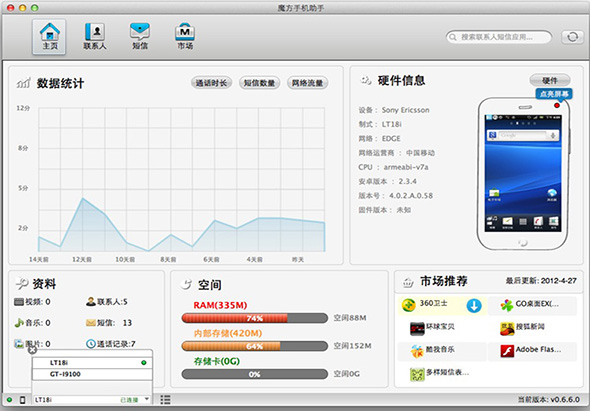Show 网络流量 network traffic statistics

tap(307, 83)
